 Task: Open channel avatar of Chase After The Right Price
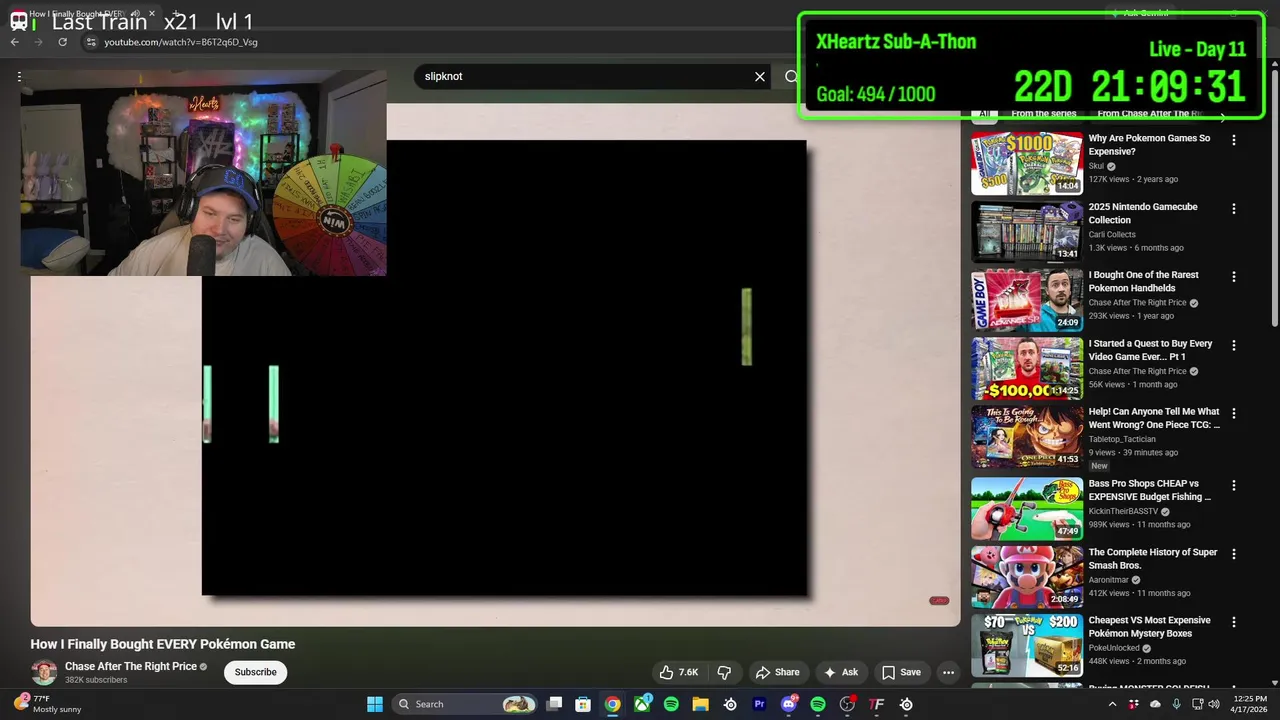pyautogui.click(x=44, y=672)
